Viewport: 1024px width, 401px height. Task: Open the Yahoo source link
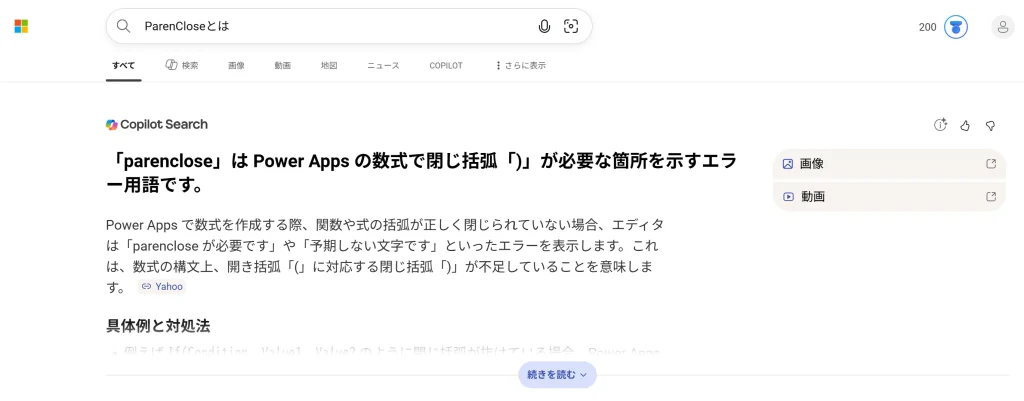point(162,286)
